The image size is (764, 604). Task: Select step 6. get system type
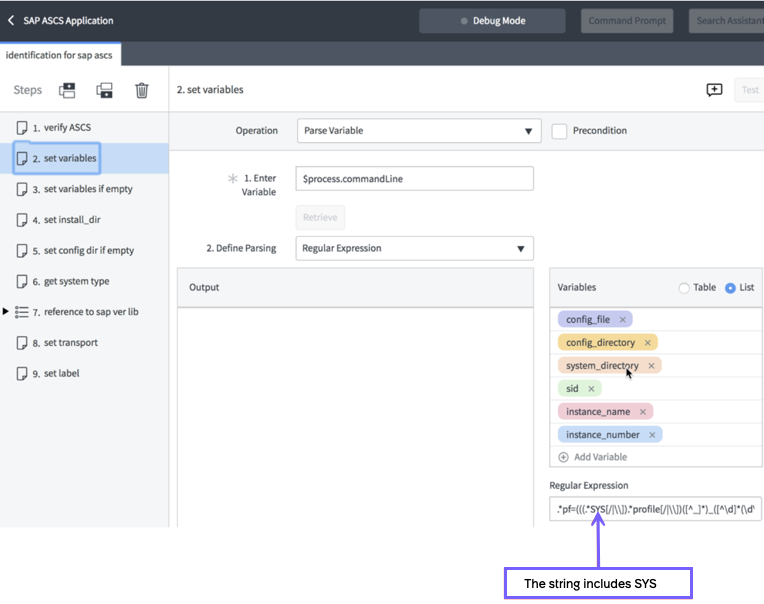click(x=84, y=281)
